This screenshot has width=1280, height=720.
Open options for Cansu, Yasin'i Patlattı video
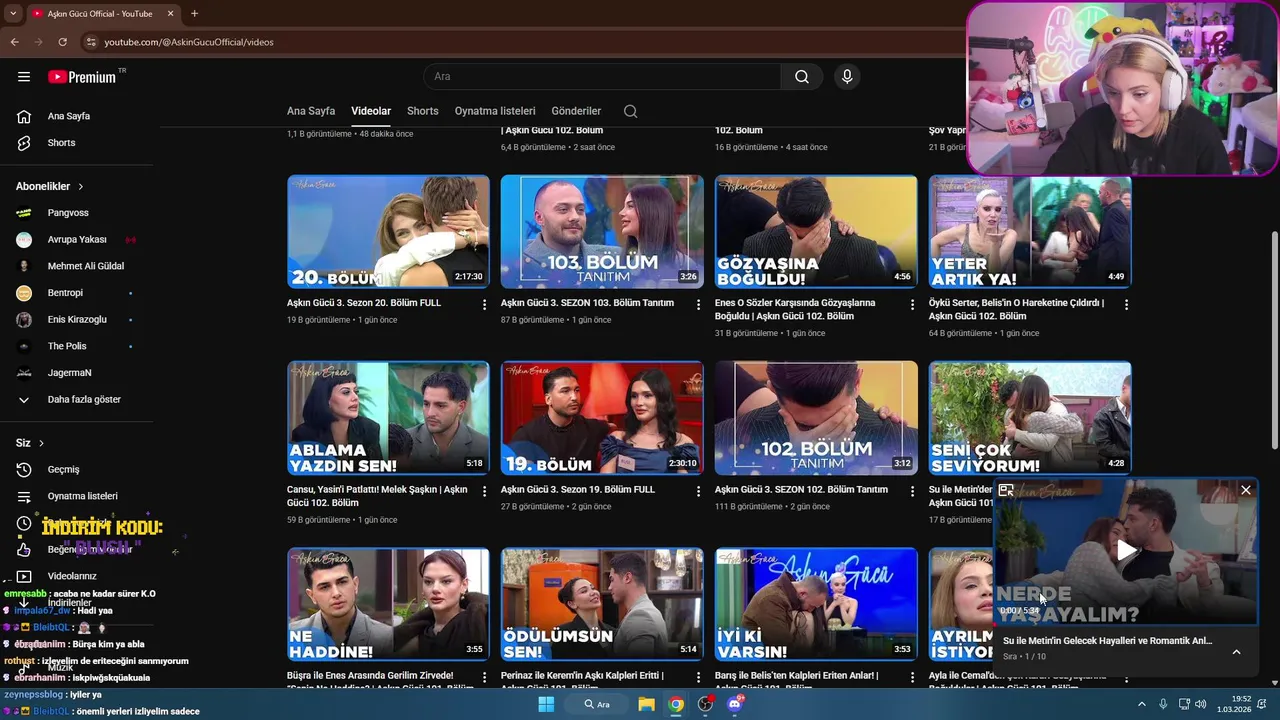coord(485,491)
